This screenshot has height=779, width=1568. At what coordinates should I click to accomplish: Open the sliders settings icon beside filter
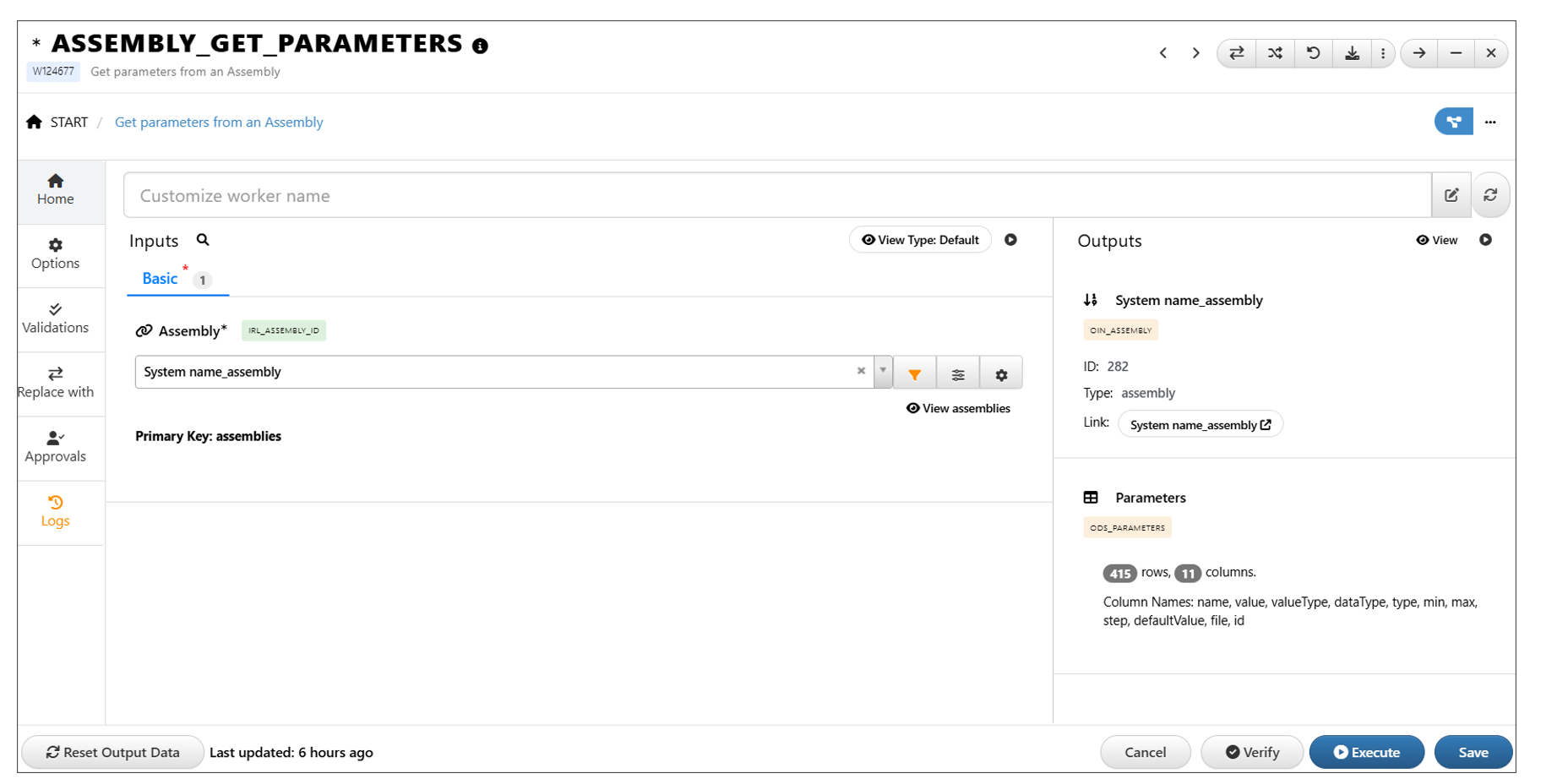[958, 373]
